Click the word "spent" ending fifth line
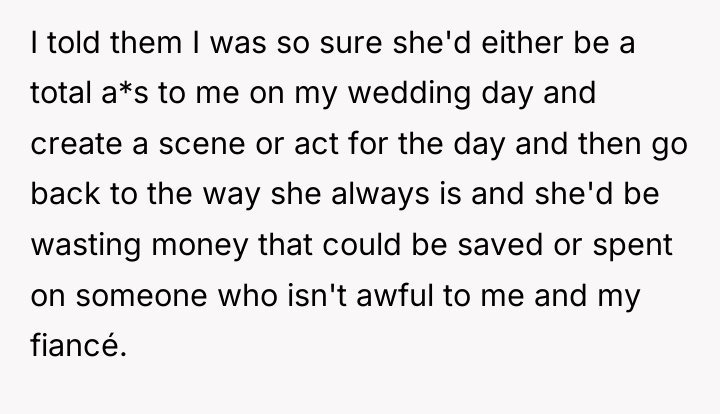The width and height of the screenshot is (720, 414). click(x=632, y=246)
